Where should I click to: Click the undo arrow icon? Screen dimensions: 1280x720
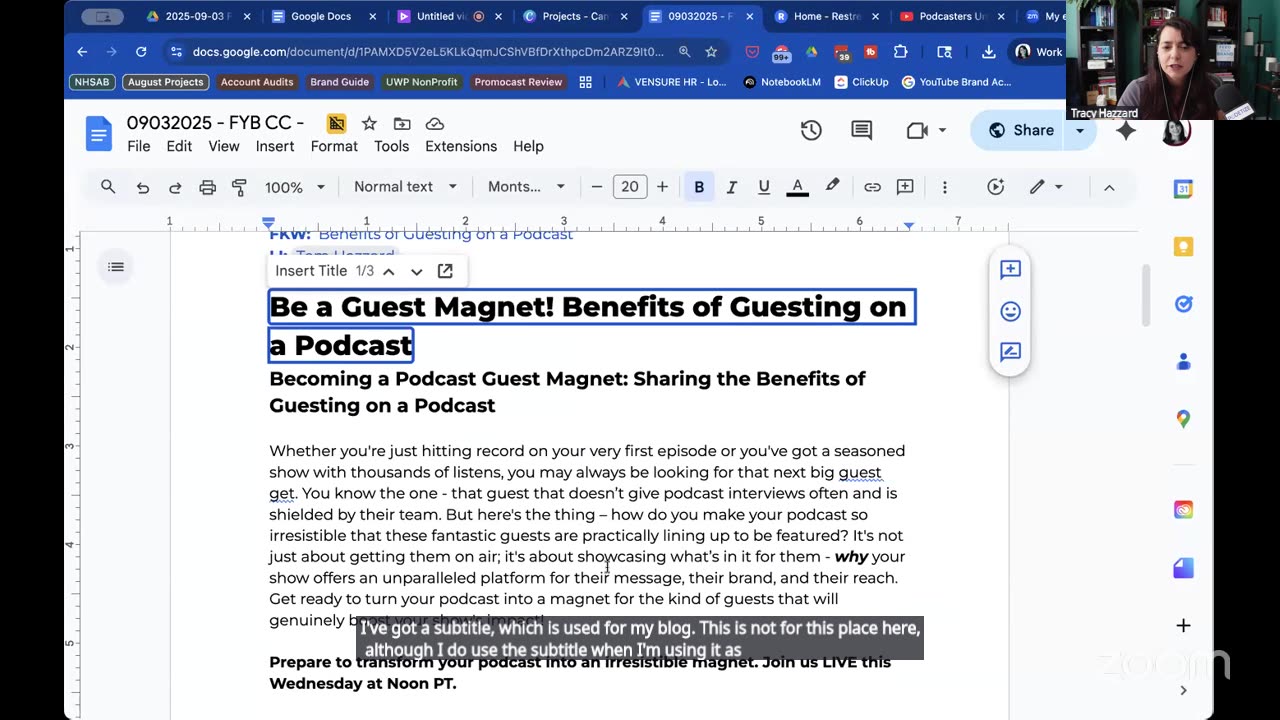pos(143,187)
